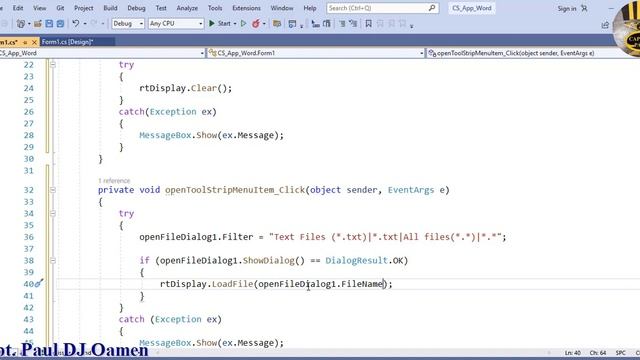
Task: Collapse the try block at line 34
Action: pos(53,213)
